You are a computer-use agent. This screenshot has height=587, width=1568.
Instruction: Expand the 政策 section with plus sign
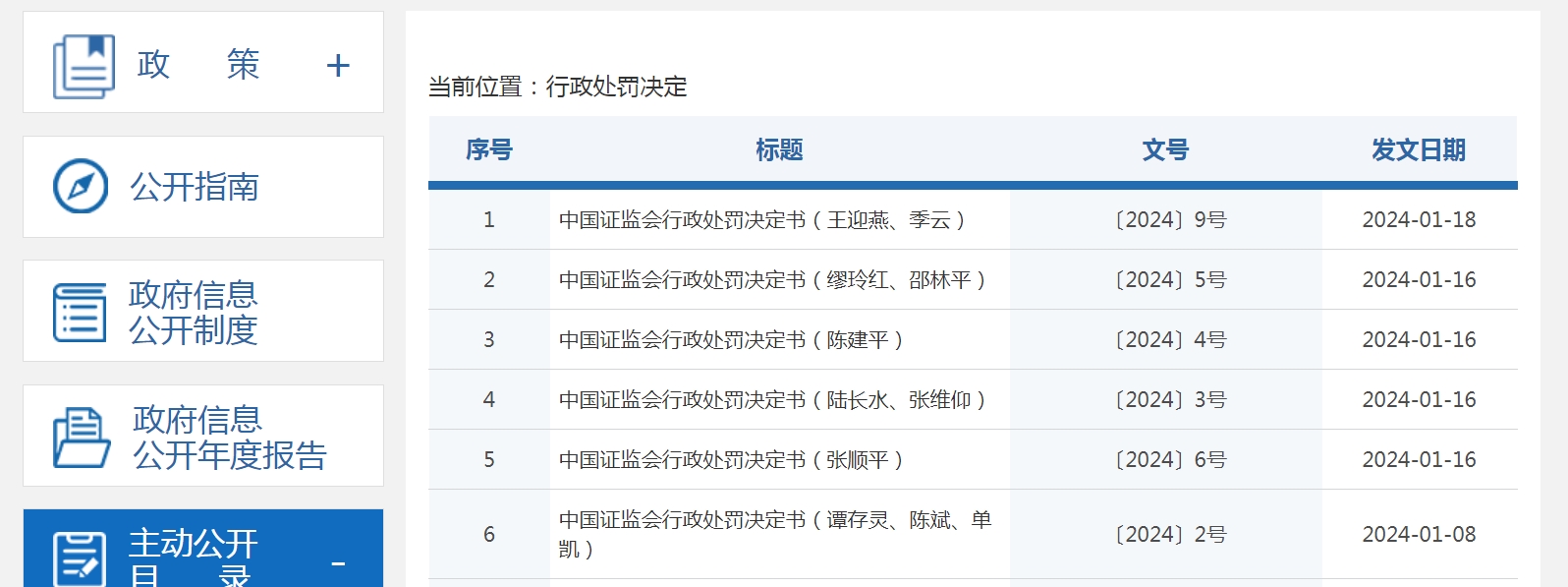pos(338,66)
